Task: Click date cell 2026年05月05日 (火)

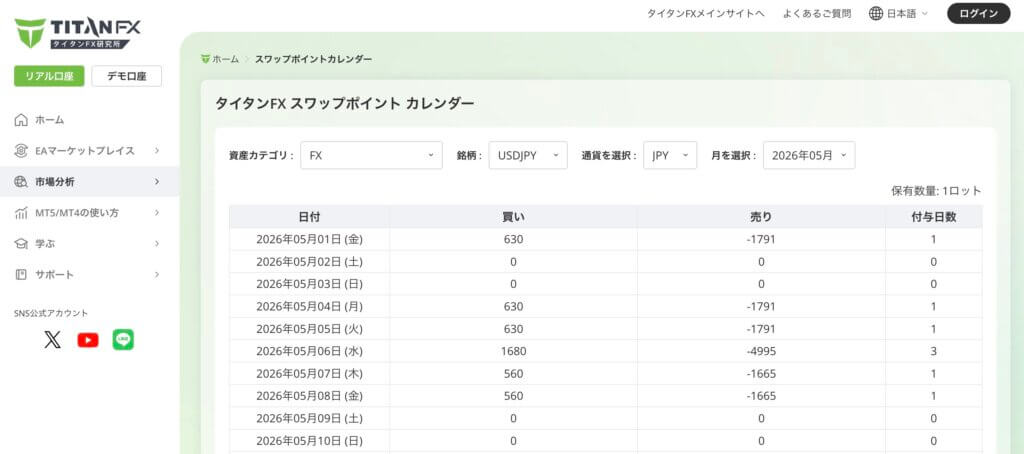Action: click(309, 329)
